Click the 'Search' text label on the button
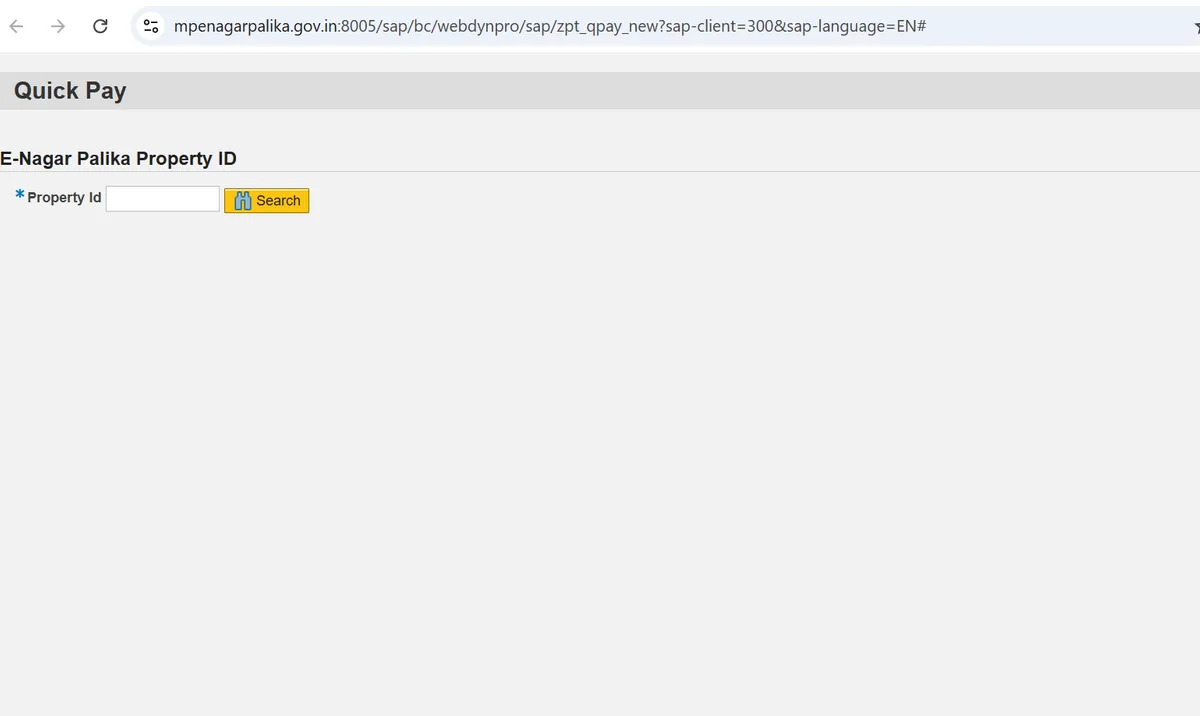The width and height of the screenshot is (1200, 716). click(x=278, y=201)
